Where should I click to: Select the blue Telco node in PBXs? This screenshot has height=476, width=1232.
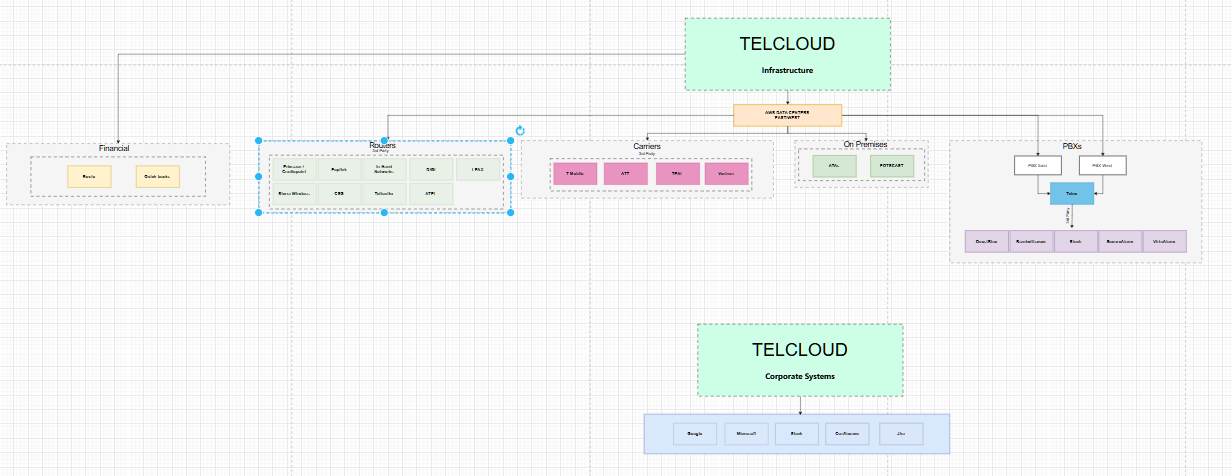coord(1071,193)
